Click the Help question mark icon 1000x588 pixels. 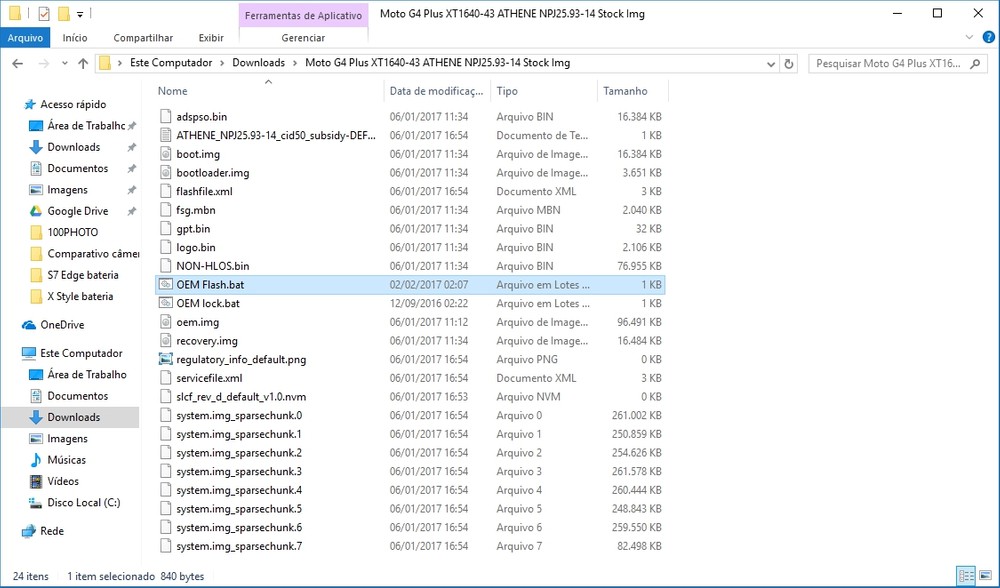[987, 38]
